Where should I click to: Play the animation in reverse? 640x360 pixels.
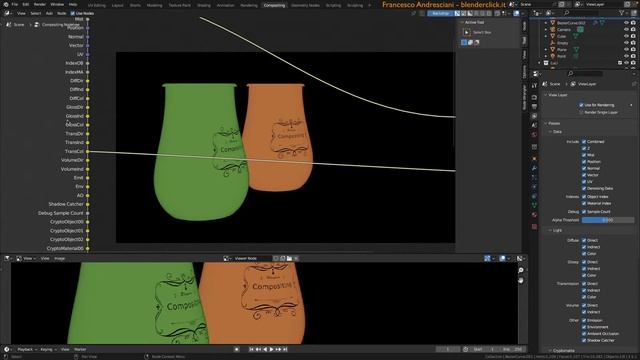[265, 349]
